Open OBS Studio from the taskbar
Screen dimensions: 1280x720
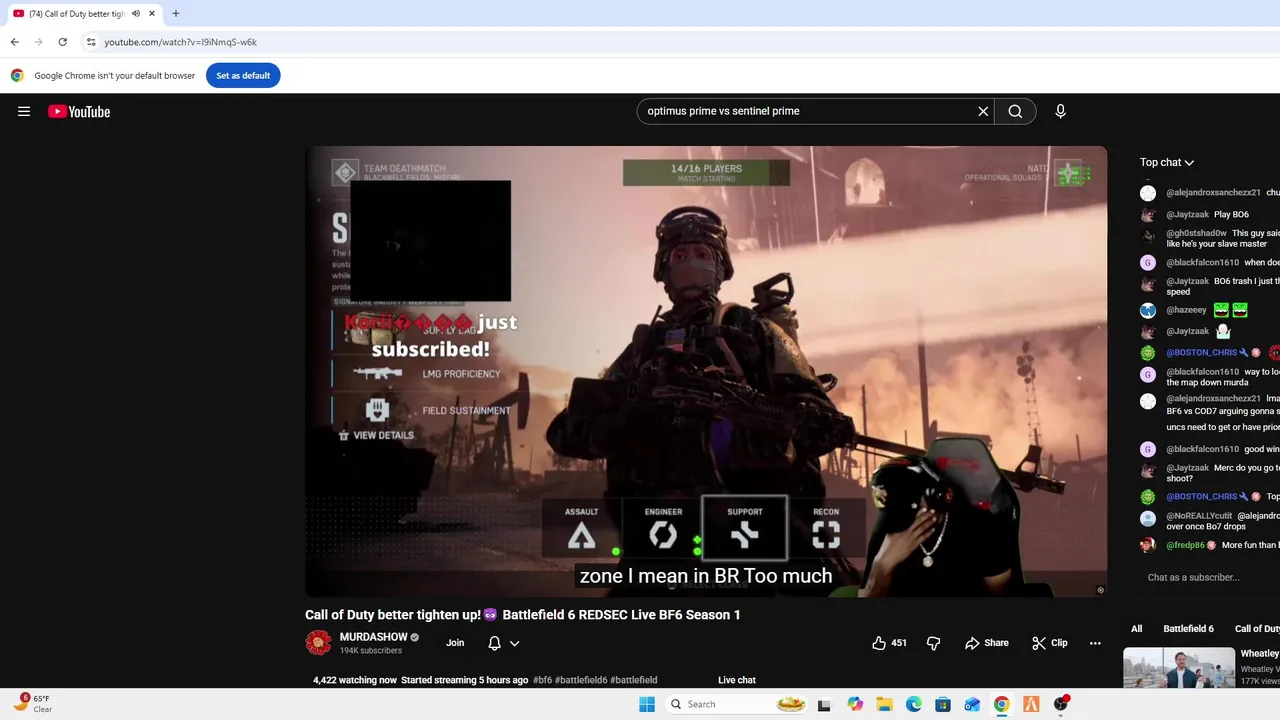point(1060,704)
